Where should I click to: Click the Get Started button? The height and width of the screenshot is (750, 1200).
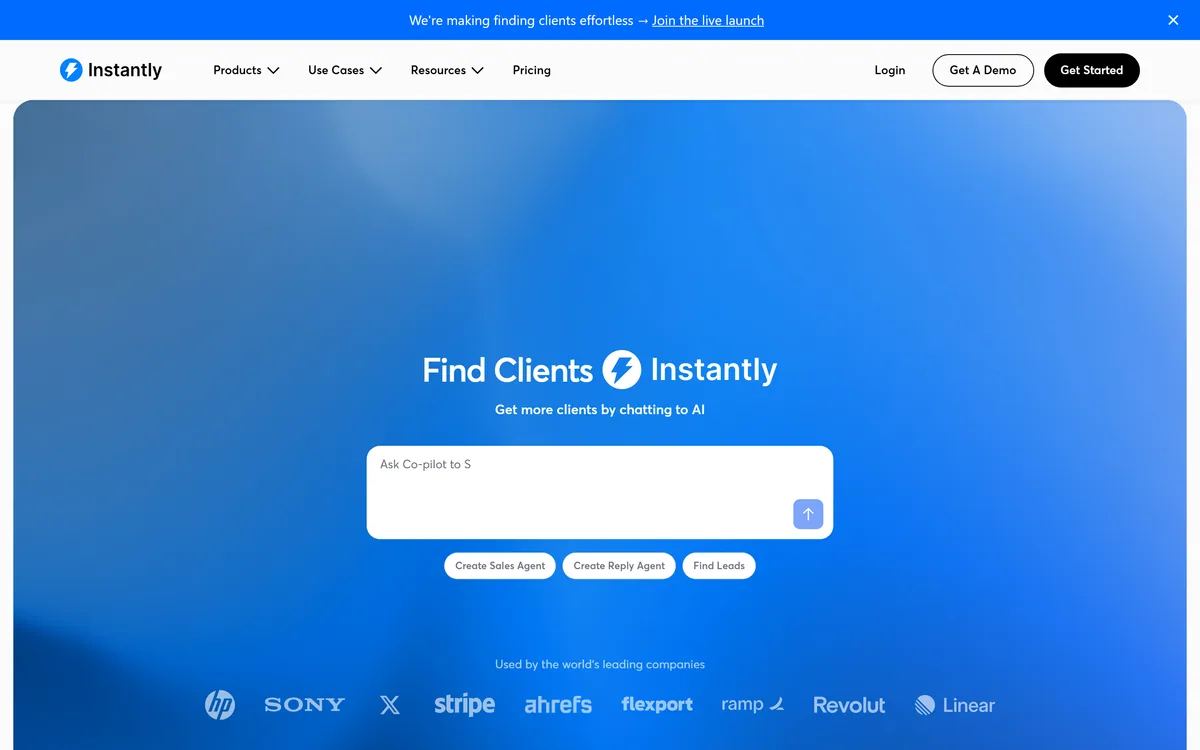click(1092, 70)
